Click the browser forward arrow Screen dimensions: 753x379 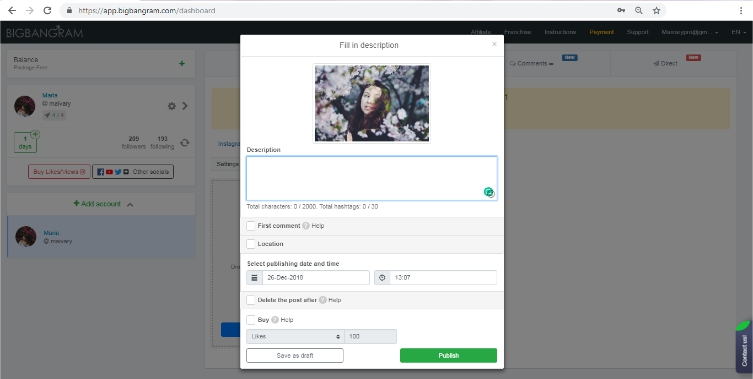click(30, 10)
